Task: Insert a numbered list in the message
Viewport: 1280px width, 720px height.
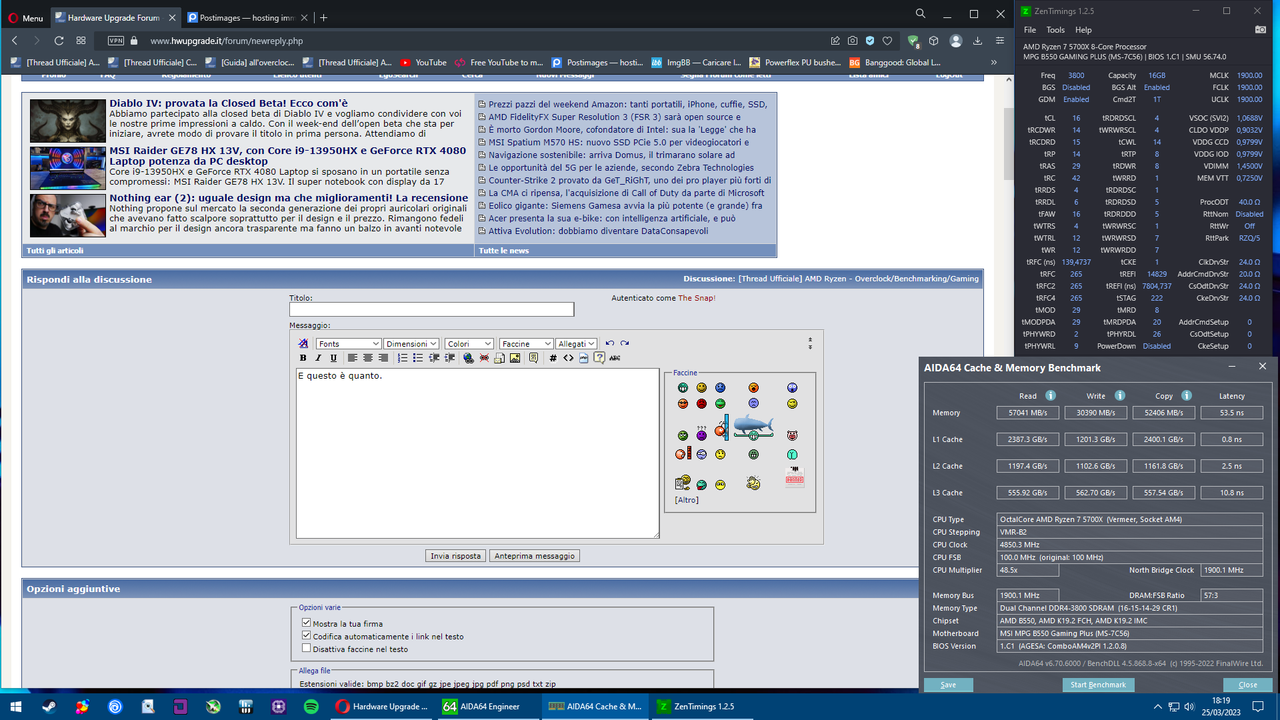Action: point(402,358)
